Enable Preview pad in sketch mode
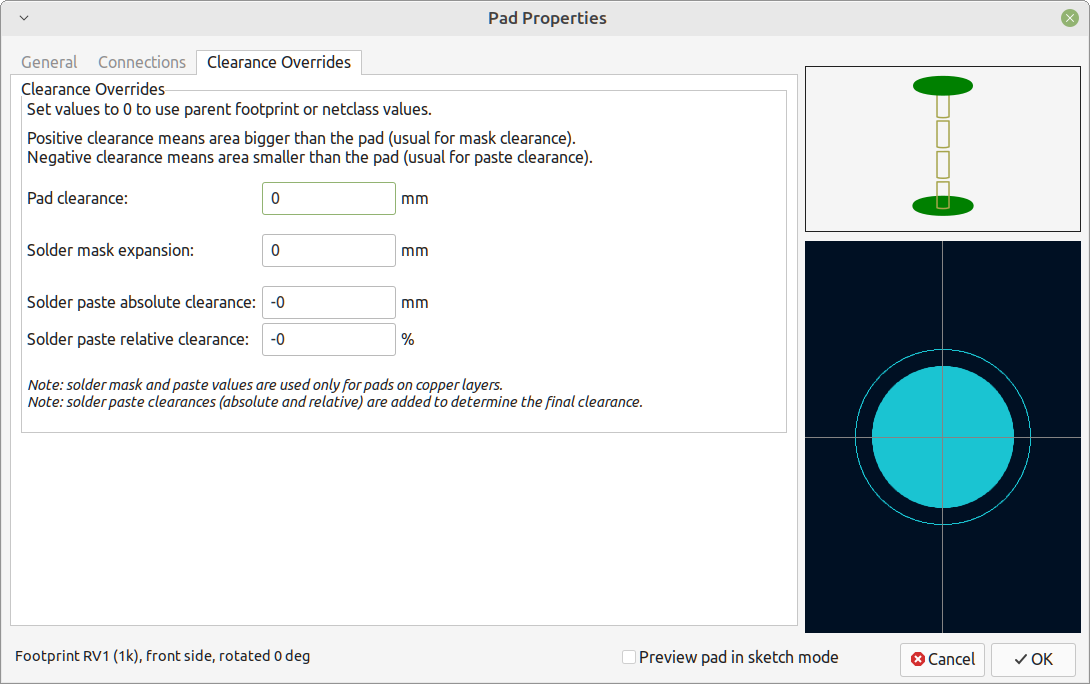The width and height of the screenshot is (1090, 684). point(629,657)
